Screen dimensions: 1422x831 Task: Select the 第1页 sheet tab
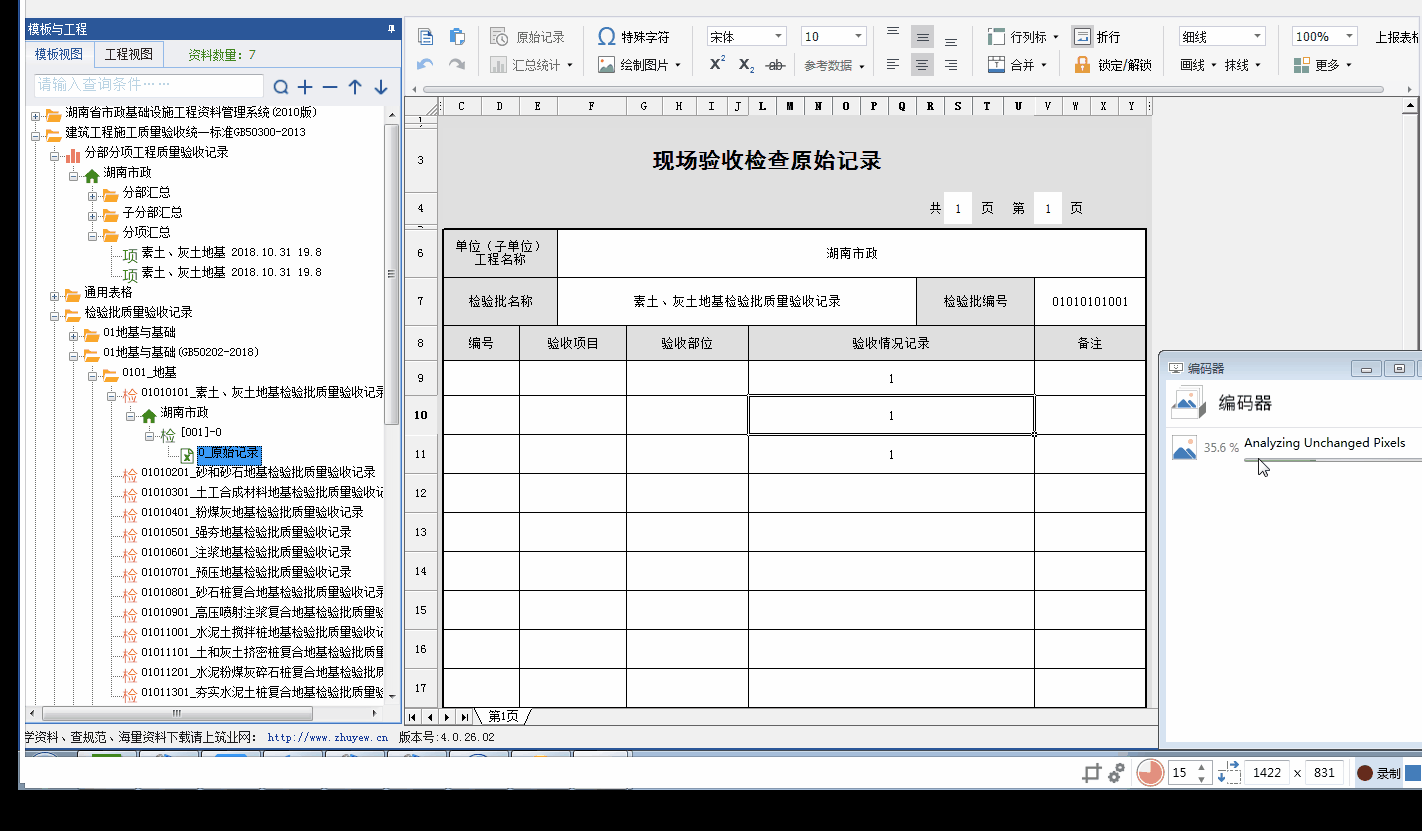coord(503,717)
